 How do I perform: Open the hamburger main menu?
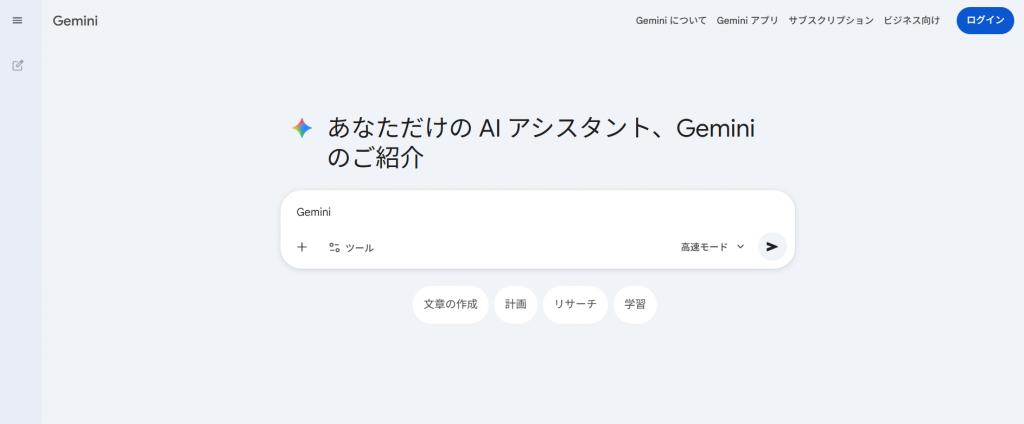(17, 21)
